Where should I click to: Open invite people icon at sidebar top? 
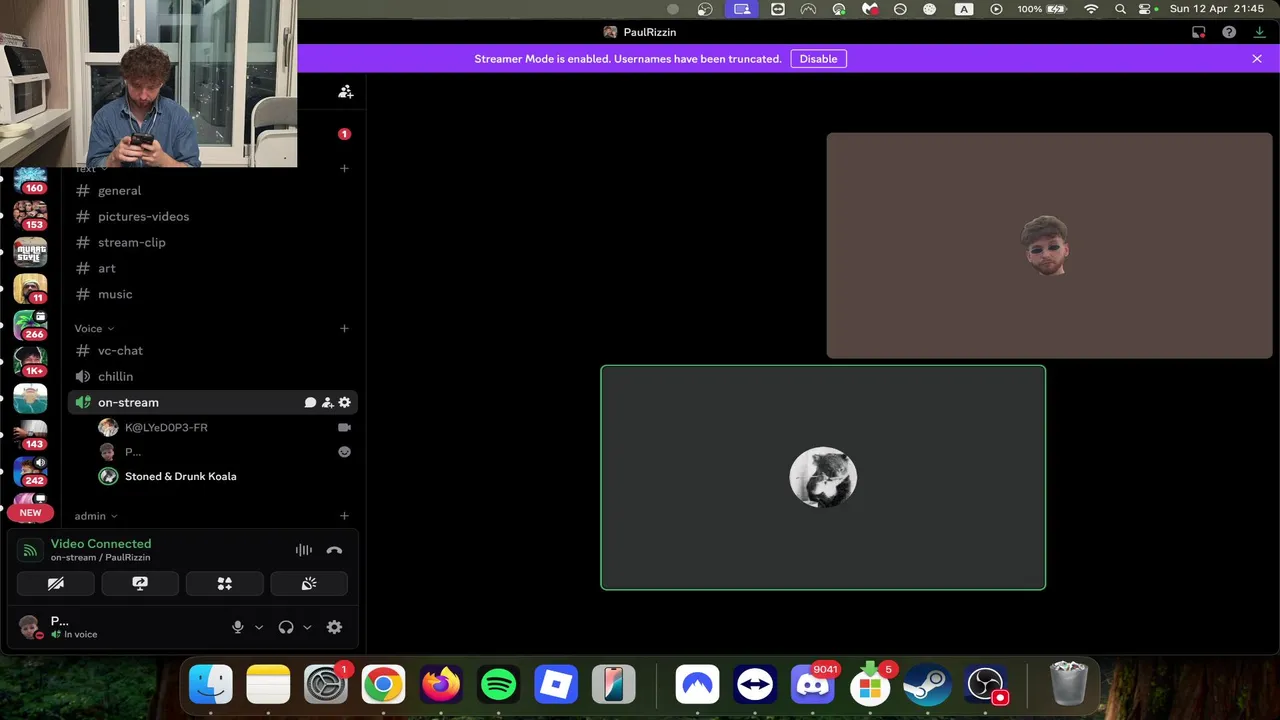(x=345, y=91)
